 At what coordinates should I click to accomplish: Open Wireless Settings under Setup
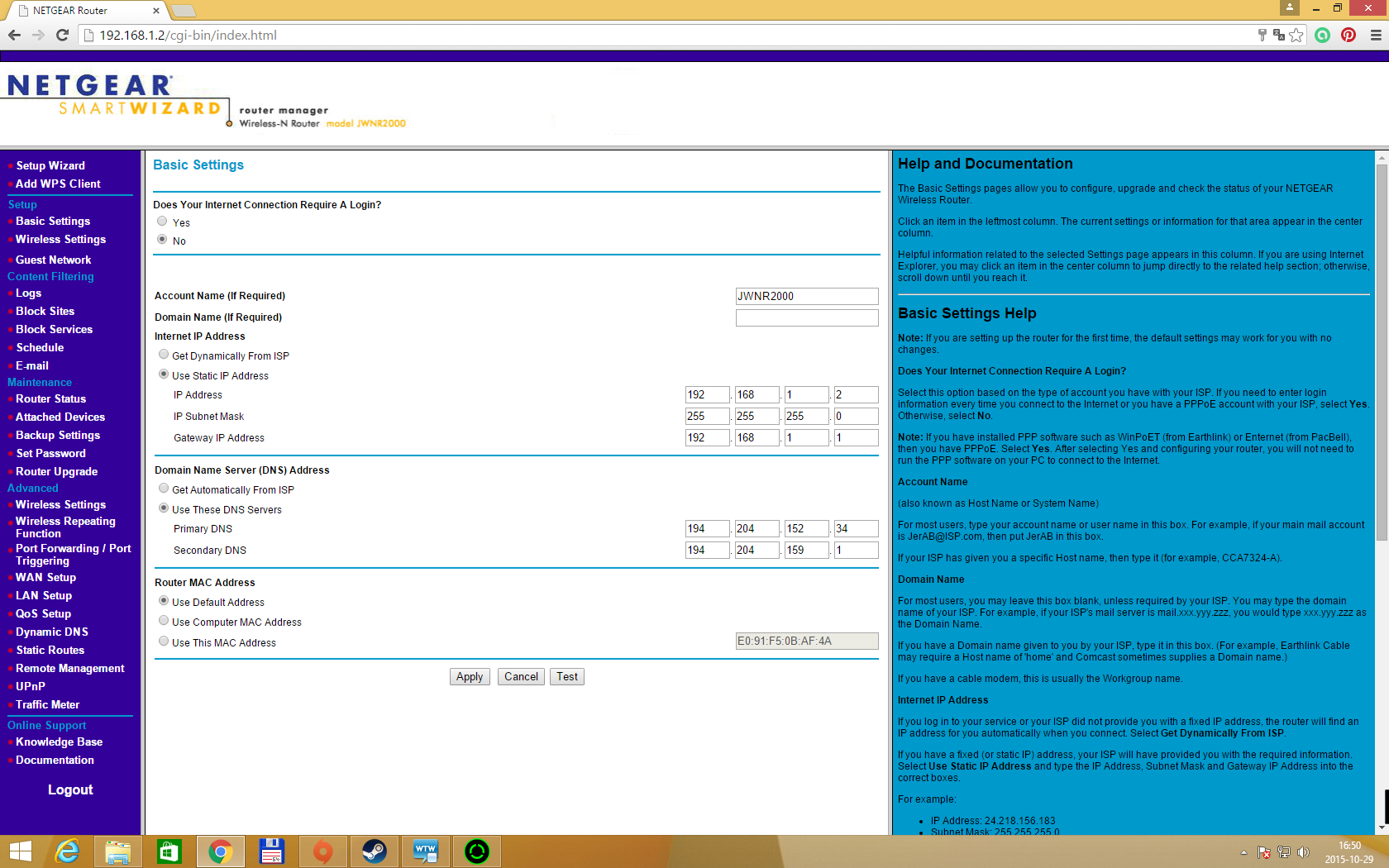point(60,239)
